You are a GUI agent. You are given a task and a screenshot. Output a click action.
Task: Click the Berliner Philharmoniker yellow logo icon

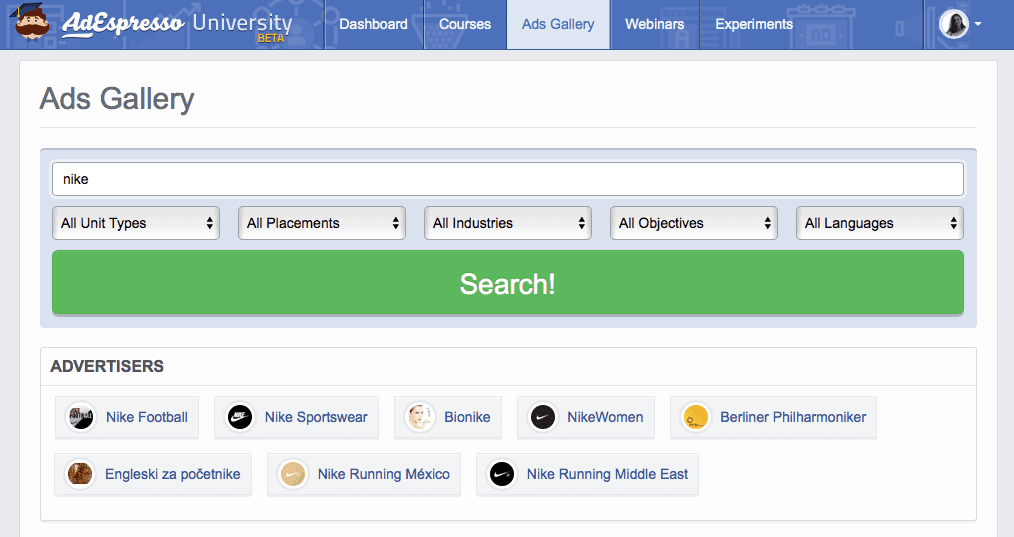(695, 417)
